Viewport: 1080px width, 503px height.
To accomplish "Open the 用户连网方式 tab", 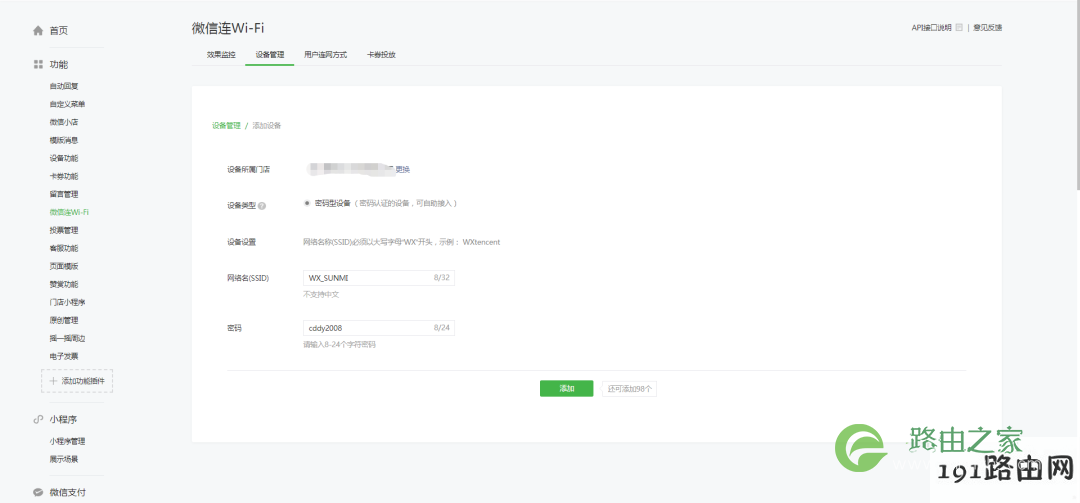I will 325,54.
